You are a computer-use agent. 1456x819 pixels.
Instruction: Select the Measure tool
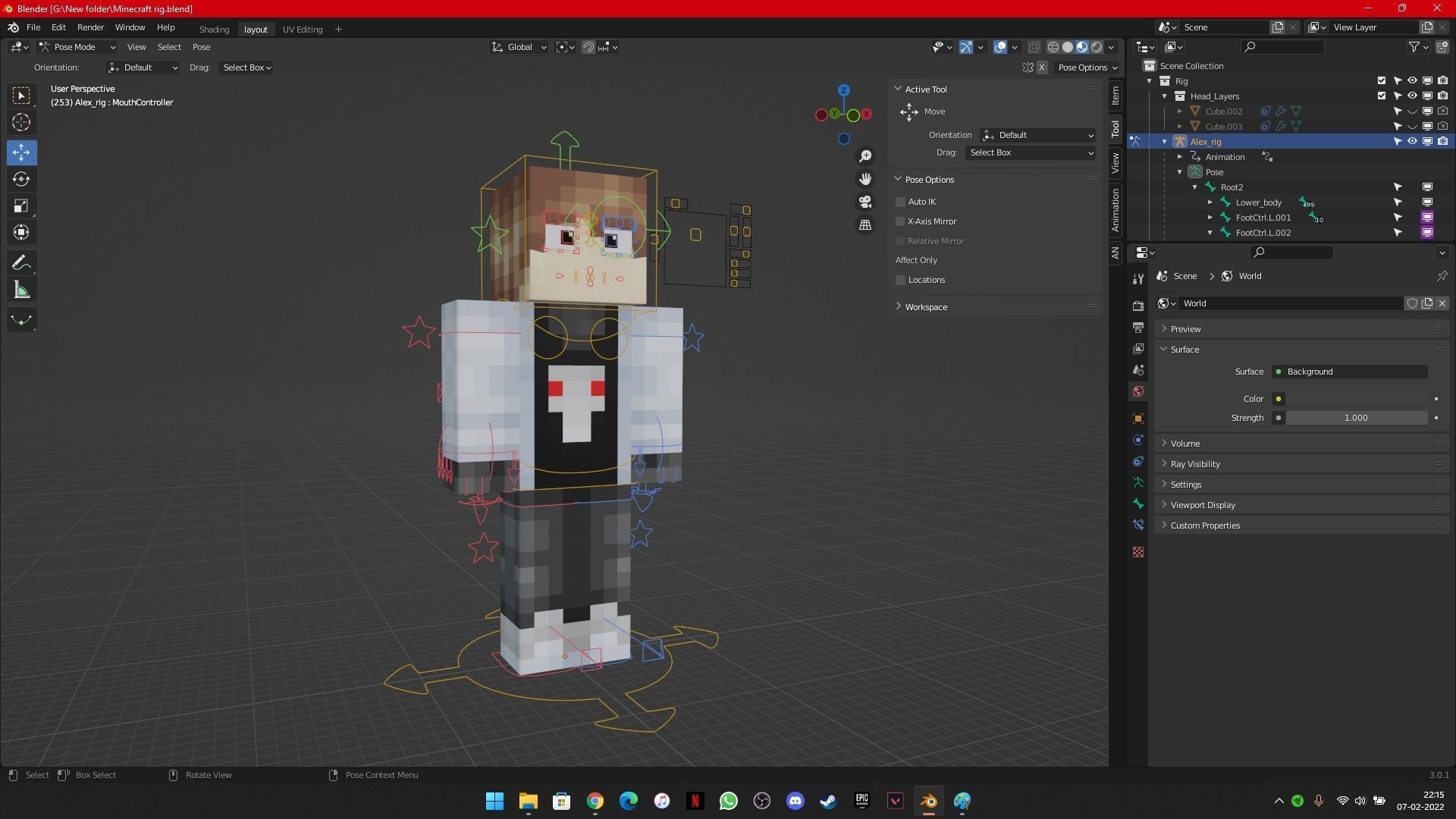[x=21, y=290]
